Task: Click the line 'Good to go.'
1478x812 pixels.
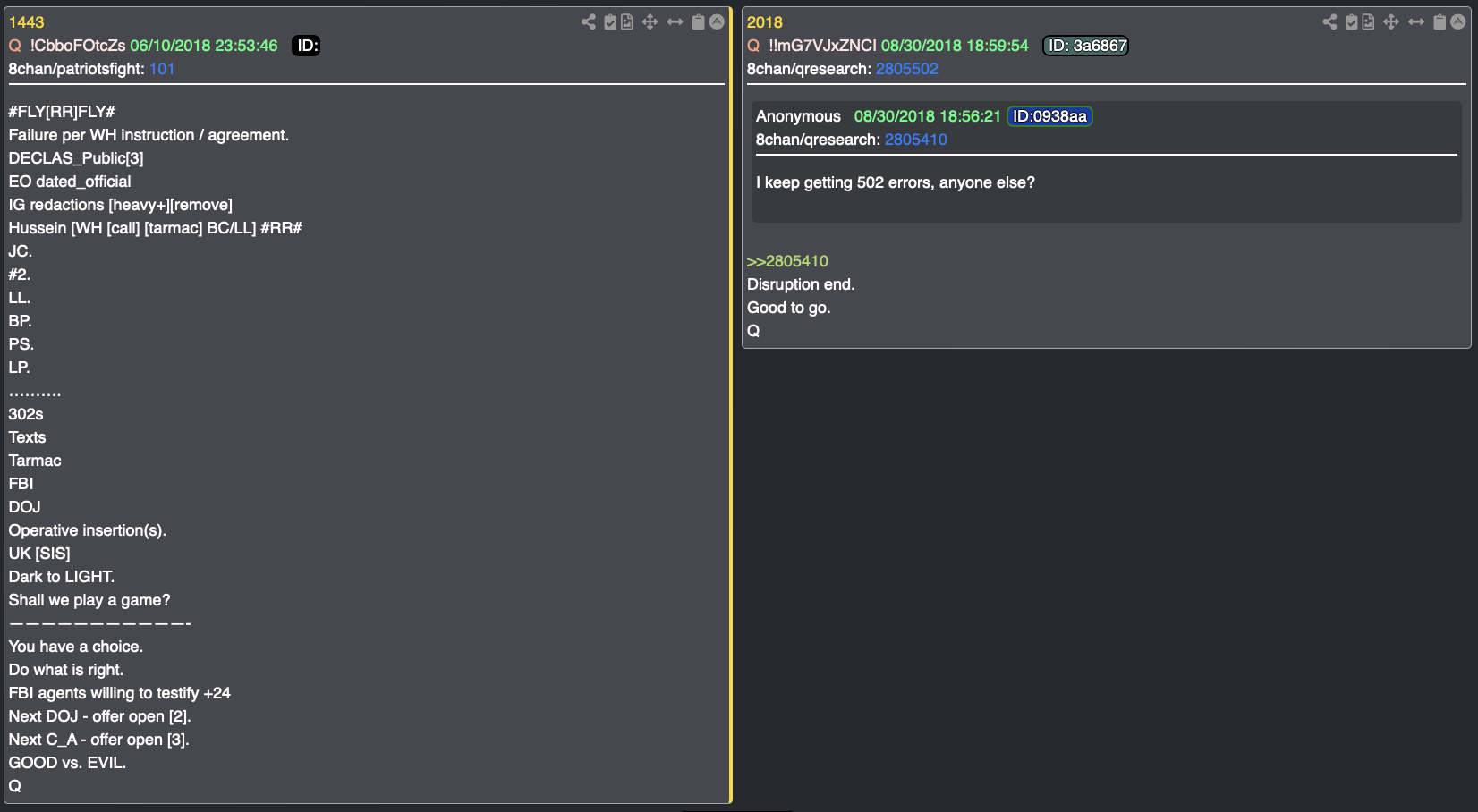Action: tap(789, 308)
